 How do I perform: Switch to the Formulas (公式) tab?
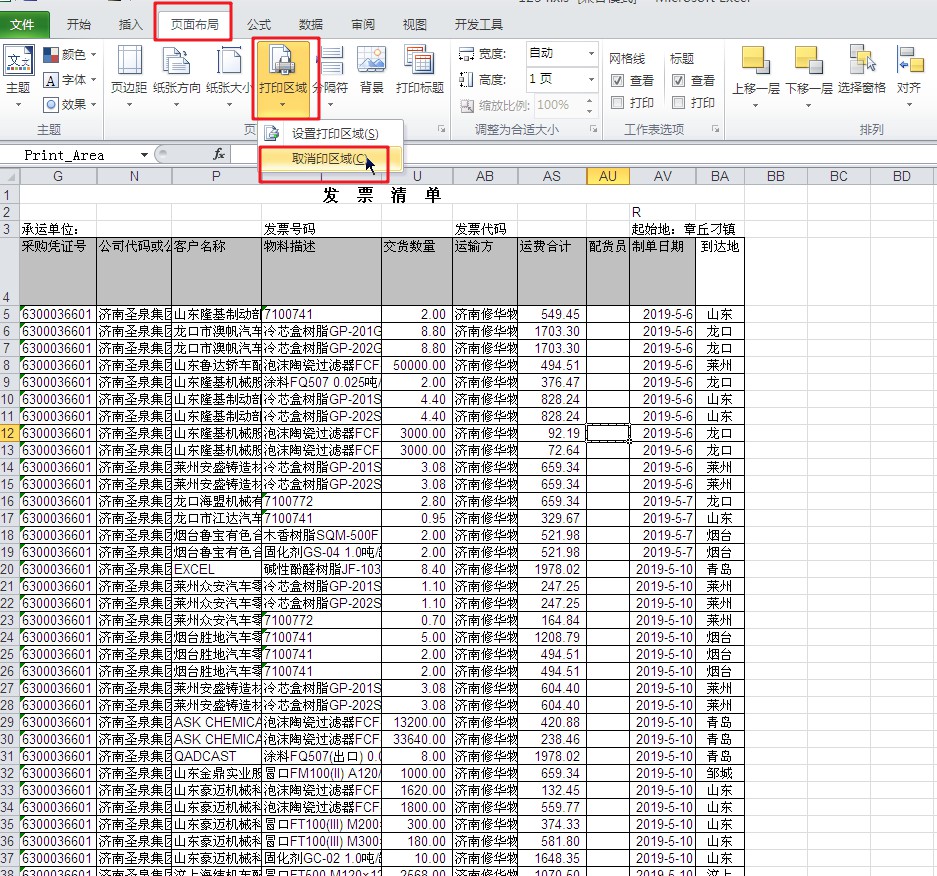pyautogui.click(x=258, y=24)
